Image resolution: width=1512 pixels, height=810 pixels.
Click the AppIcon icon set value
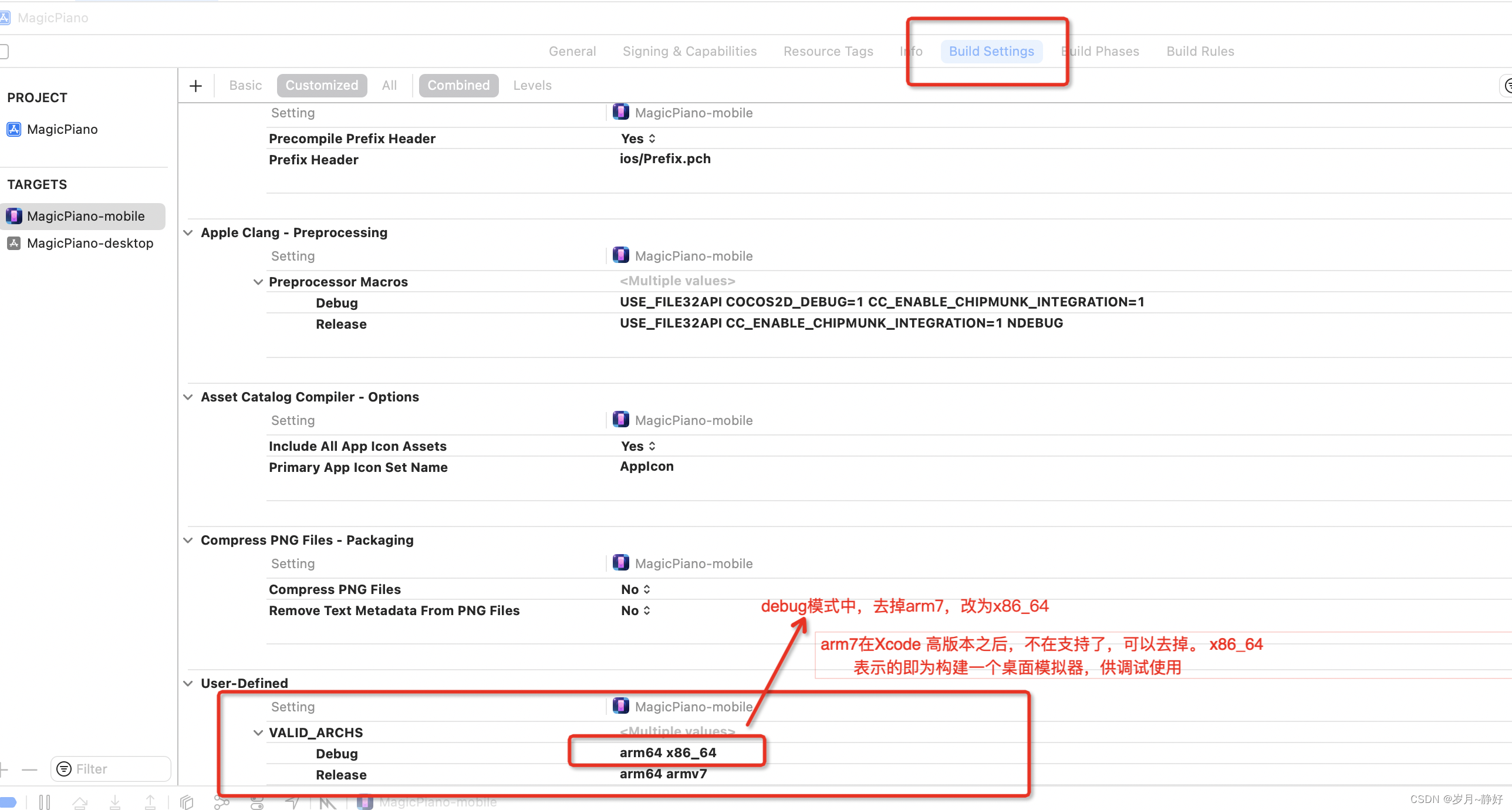[x=647, y=467]
